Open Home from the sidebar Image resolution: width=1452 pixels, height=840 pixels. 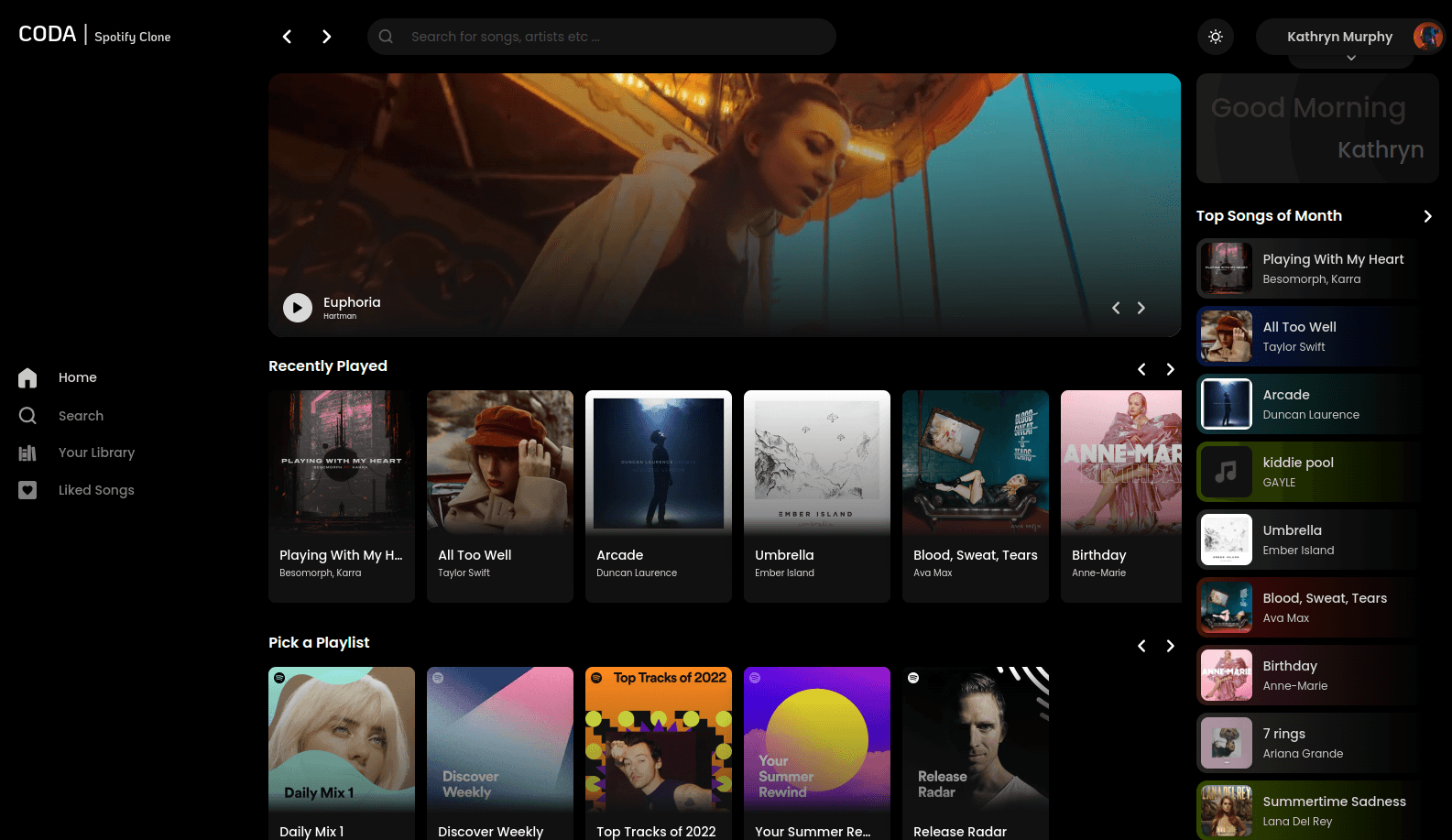78,377
